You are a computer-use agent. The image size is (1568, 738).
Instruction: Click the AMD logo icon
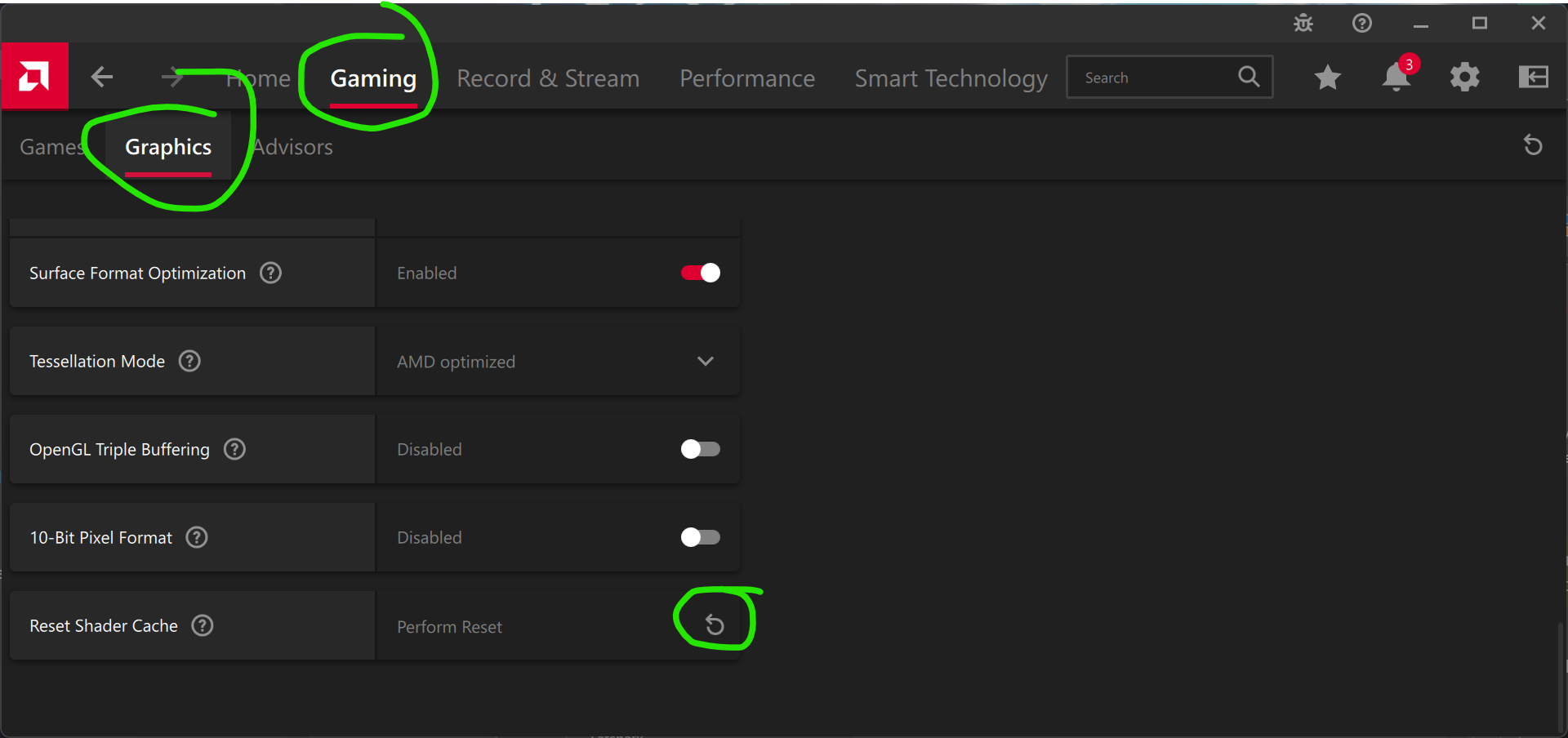pyautogui.click(x=34, y=77)
